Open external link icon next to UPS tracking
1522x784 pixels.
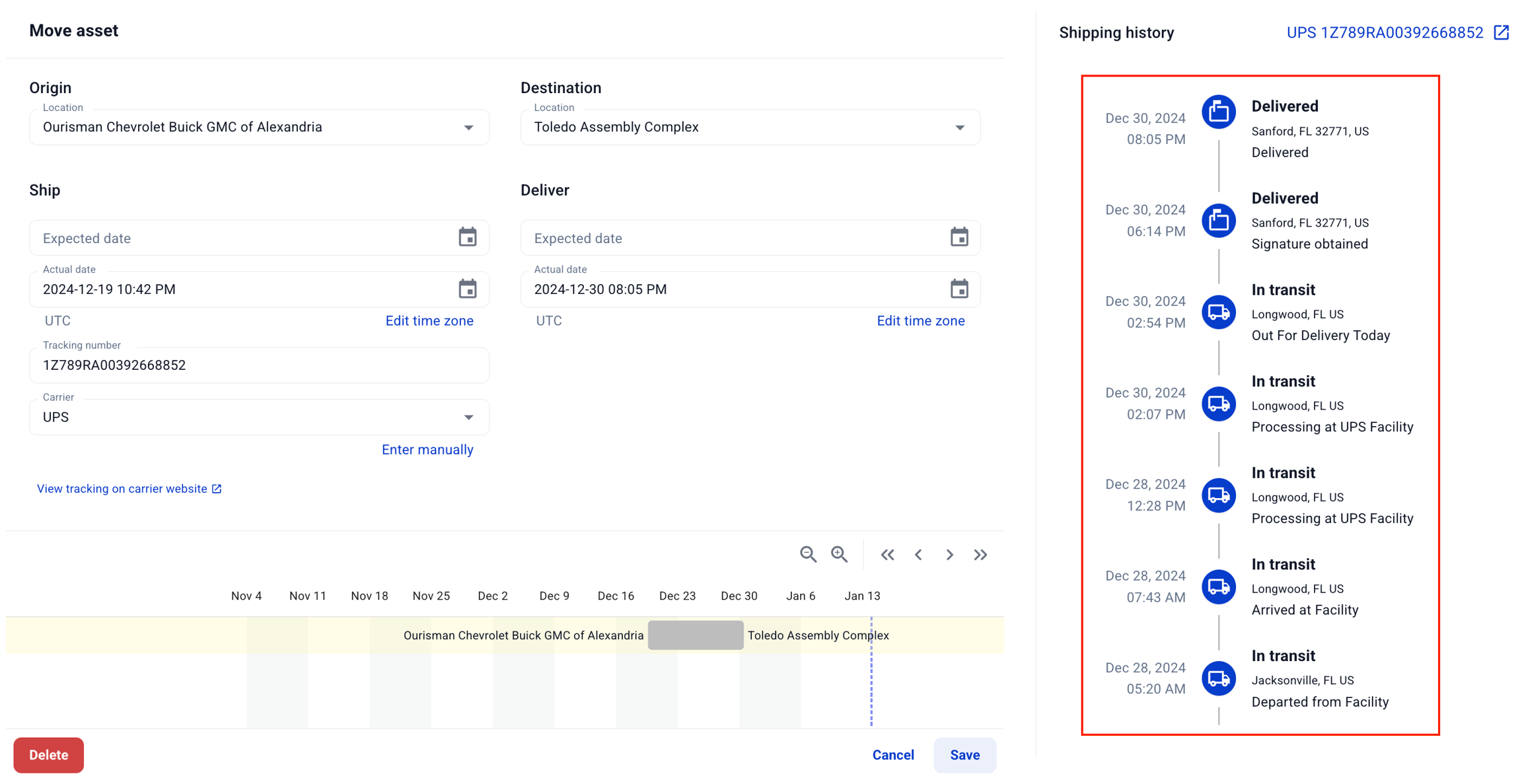[x=1502, y=32]
